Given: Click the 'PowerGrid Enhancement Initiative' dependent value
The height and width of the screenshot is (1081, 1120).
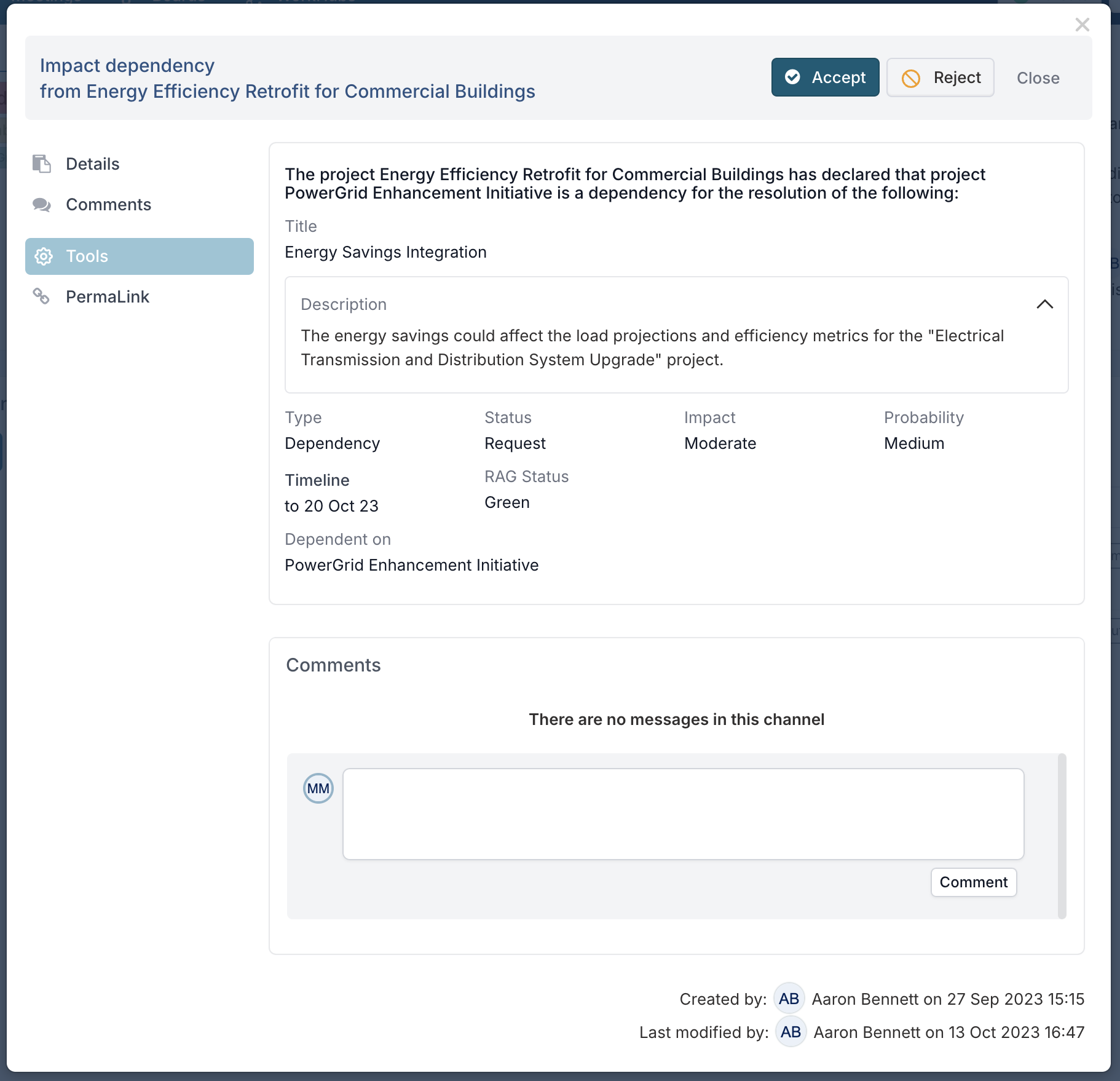Looking at the screenshot, I should 411,565.
